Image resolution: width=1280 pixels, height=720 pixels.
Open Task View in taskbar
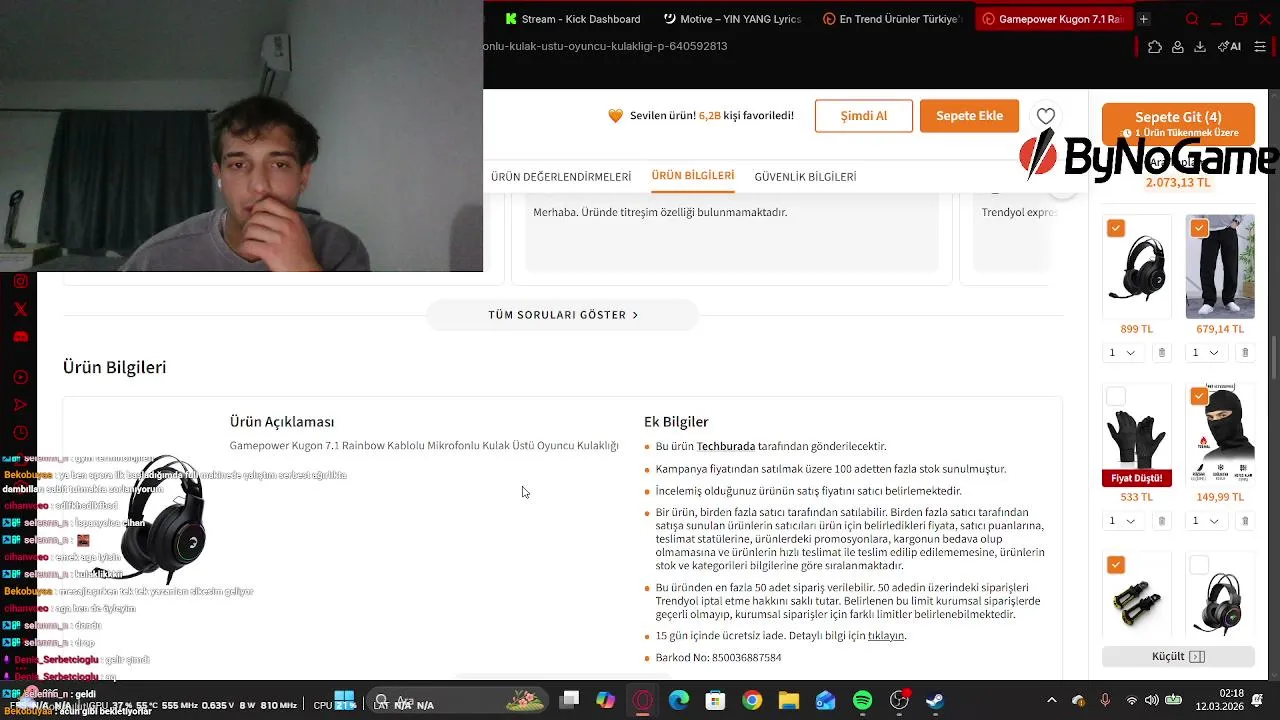click(569, 700)
